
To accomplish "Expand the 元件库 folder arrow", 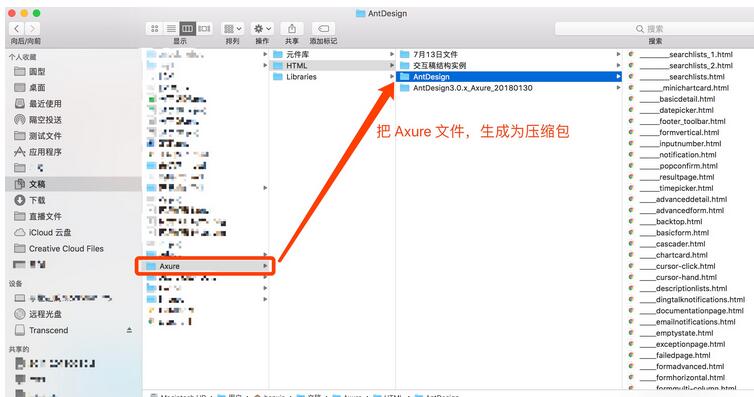I will [392, 54].
